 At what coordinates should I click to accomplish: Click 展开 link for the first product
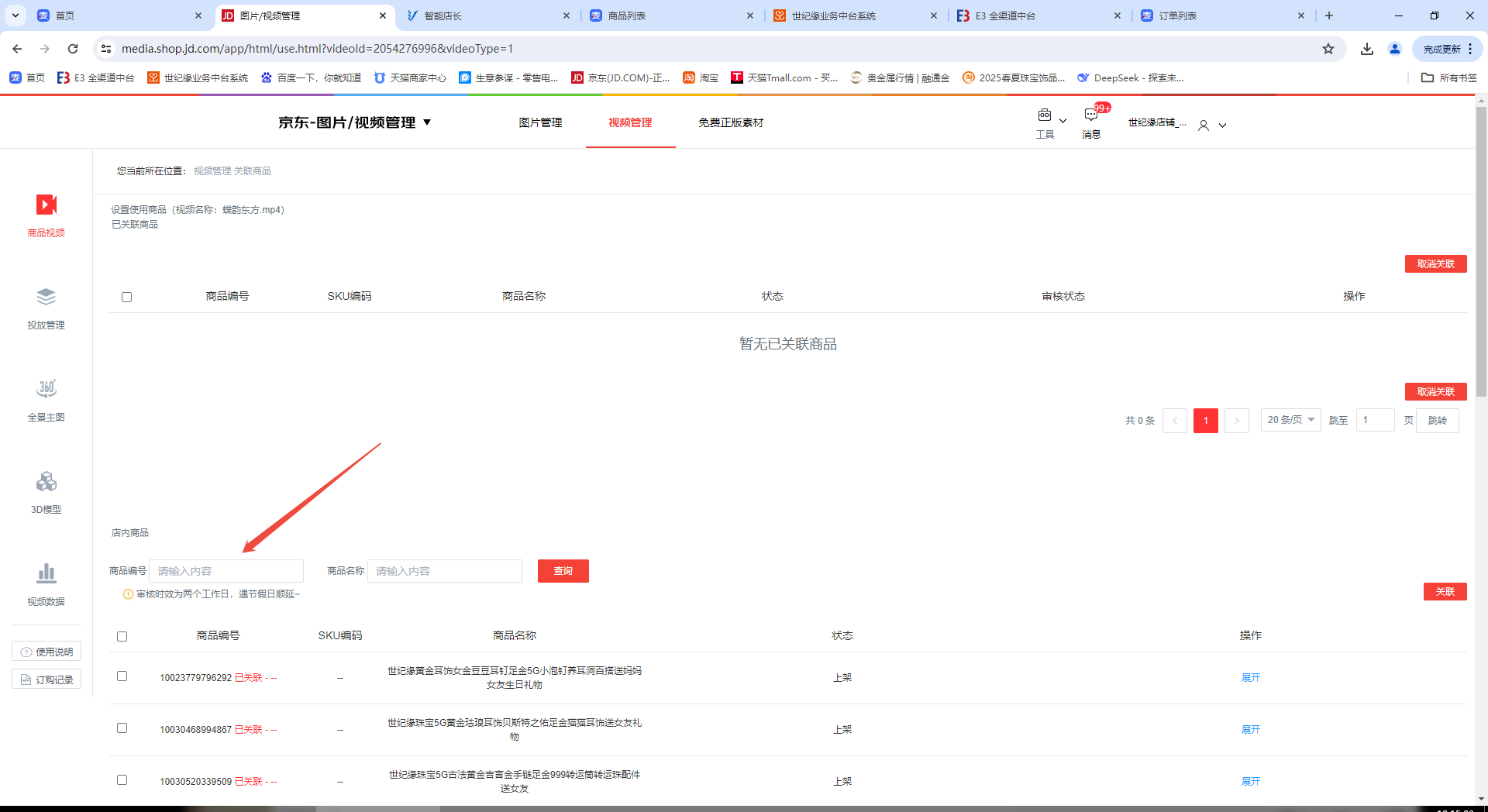pyautogui.click(x=1251, y=678)
